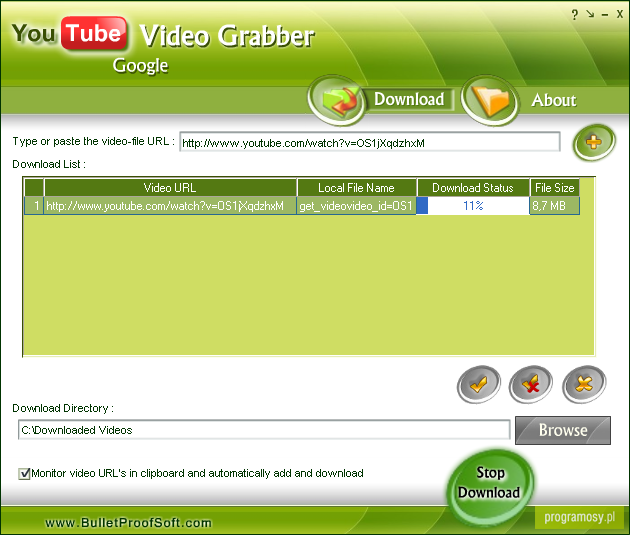Focus the video-file URL input field

click(x=370, y=142)
